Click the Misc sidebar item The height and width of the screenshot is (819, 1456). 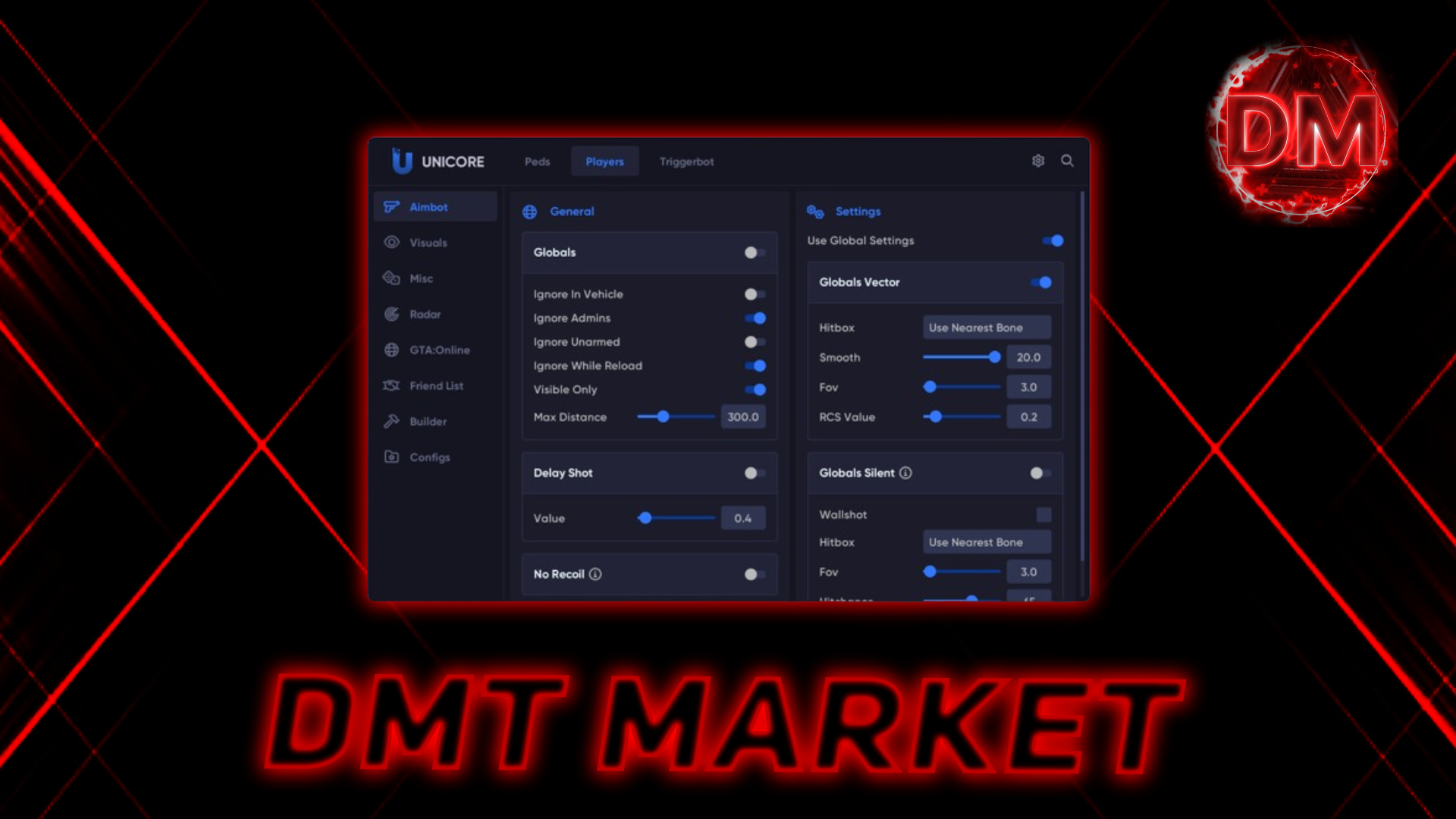[x=421, y=278]
